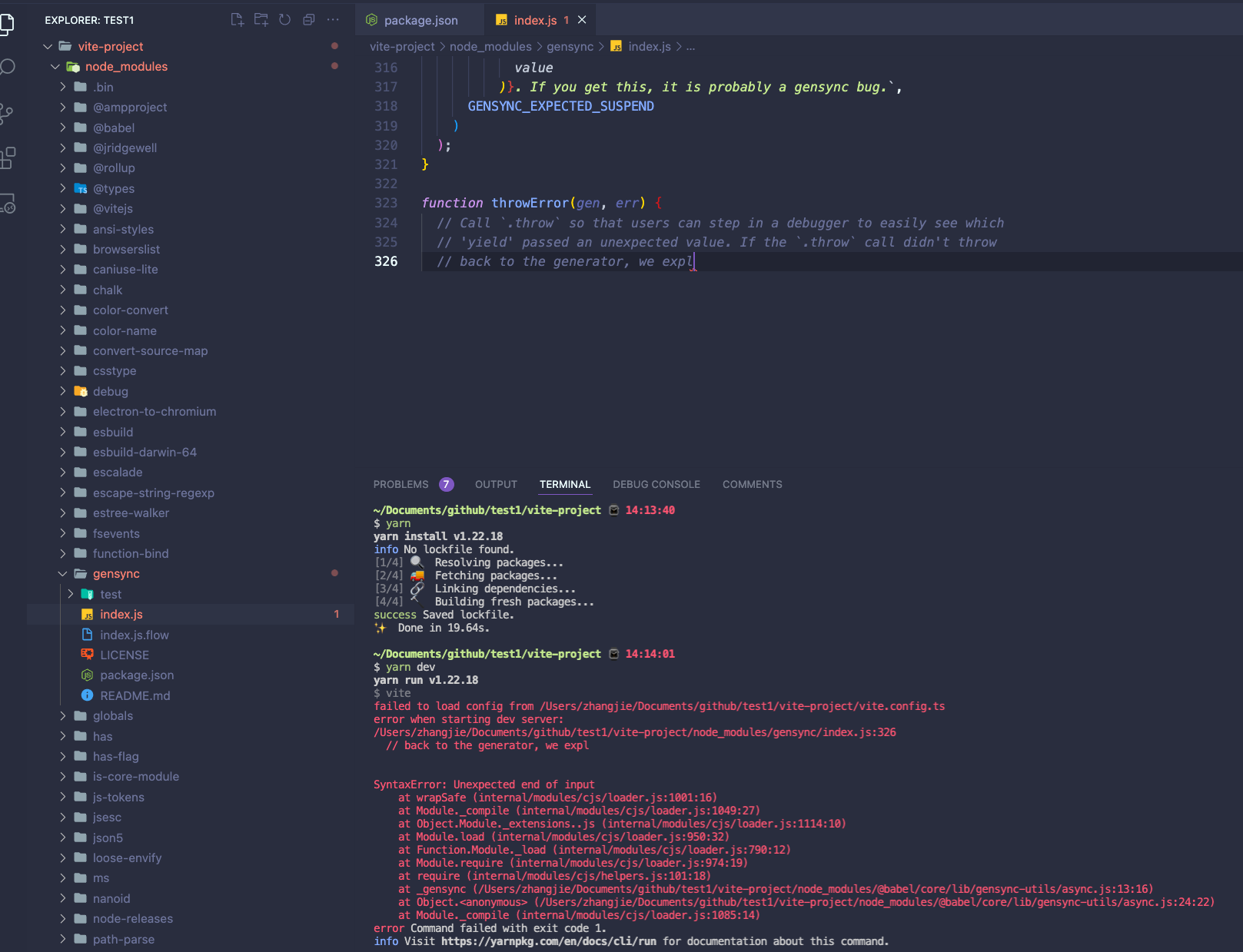Image resolution: width=1243 pixels, height=952 pixels.
Task: Open gensync/index.js:326 path in terminal
Action: point(635,732)
